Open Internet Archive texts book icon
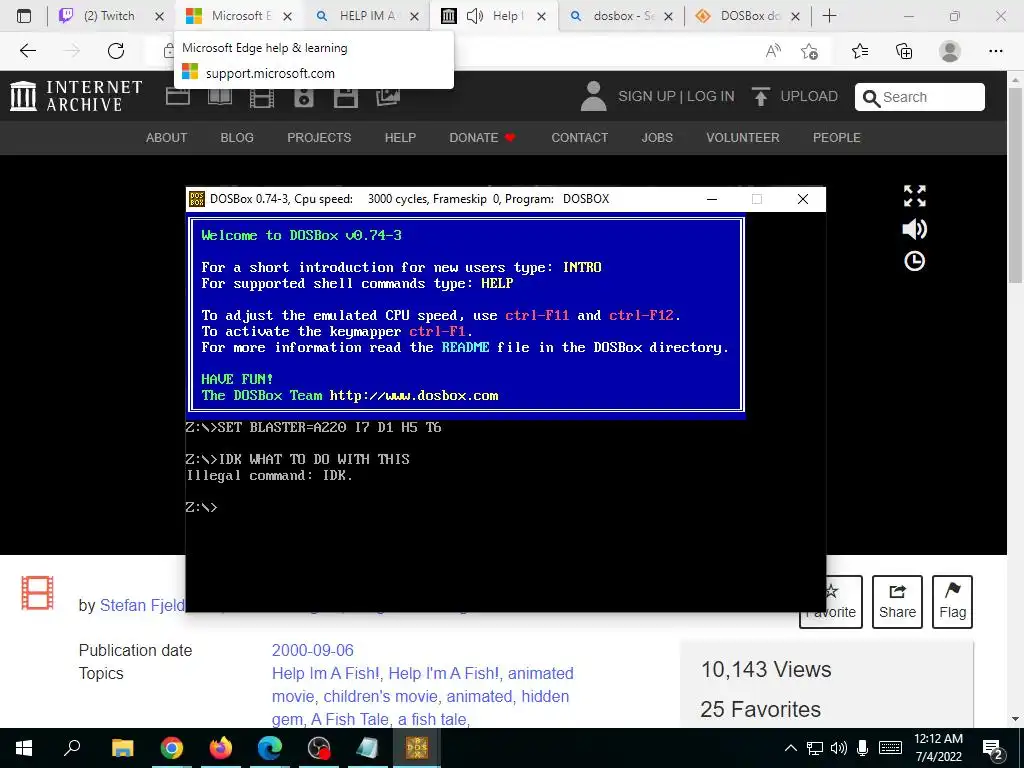Viewport: 1024px width, 768px height. pyautogui.click(x=219, y=97)
